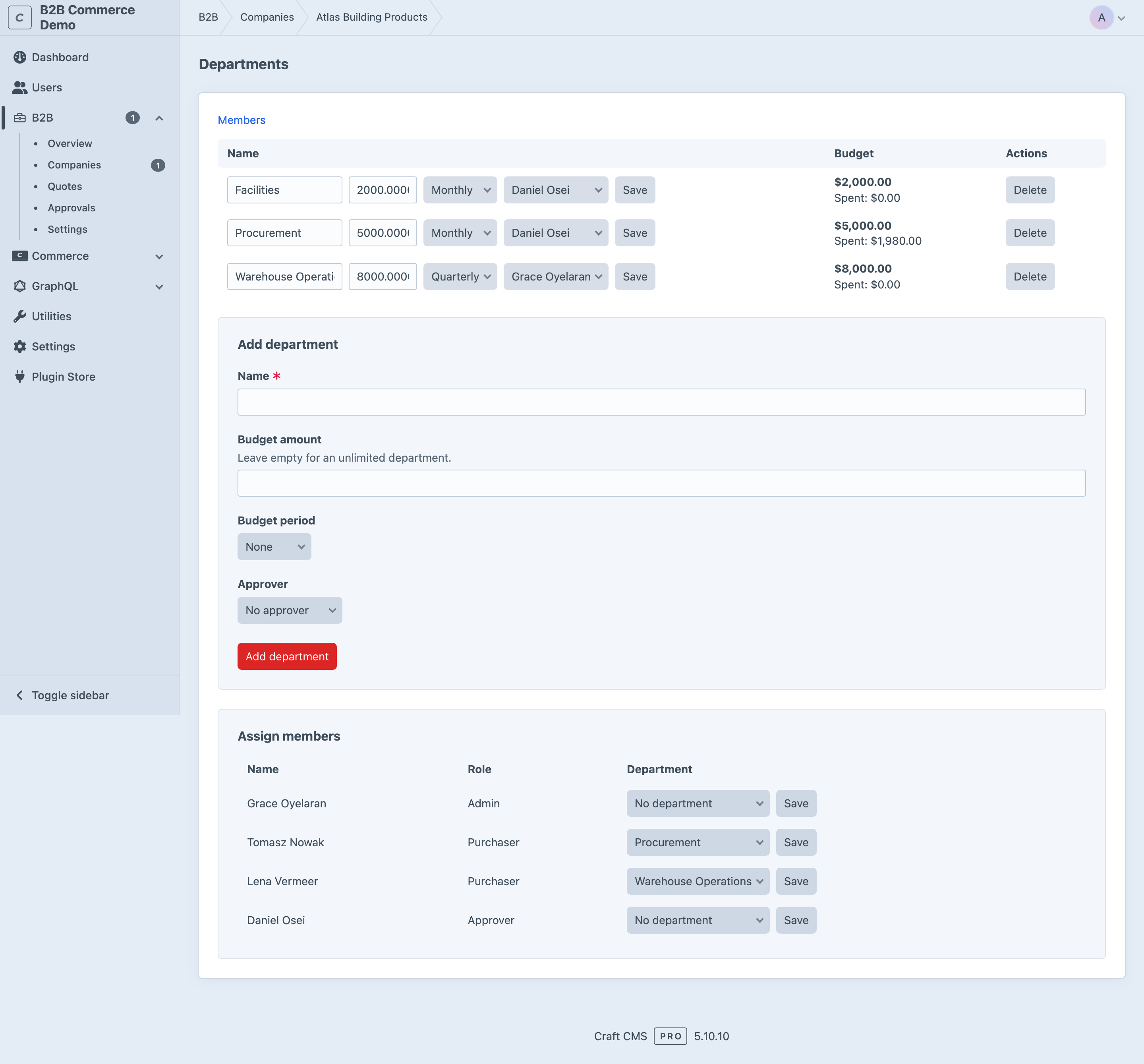Click the Warehouse Operations name field
Viewport: 1144px width, 1064px height.
284,277
